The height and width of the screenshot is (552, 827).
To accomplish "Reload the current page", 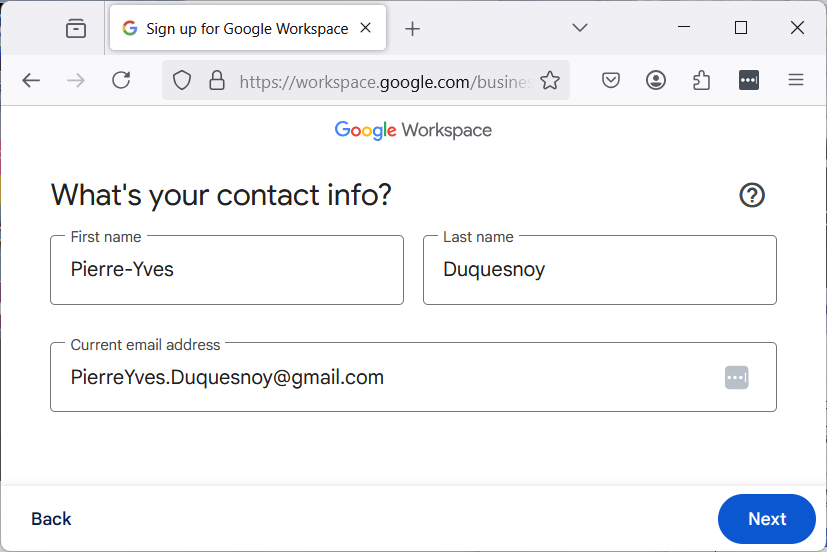I will point(121,81).
